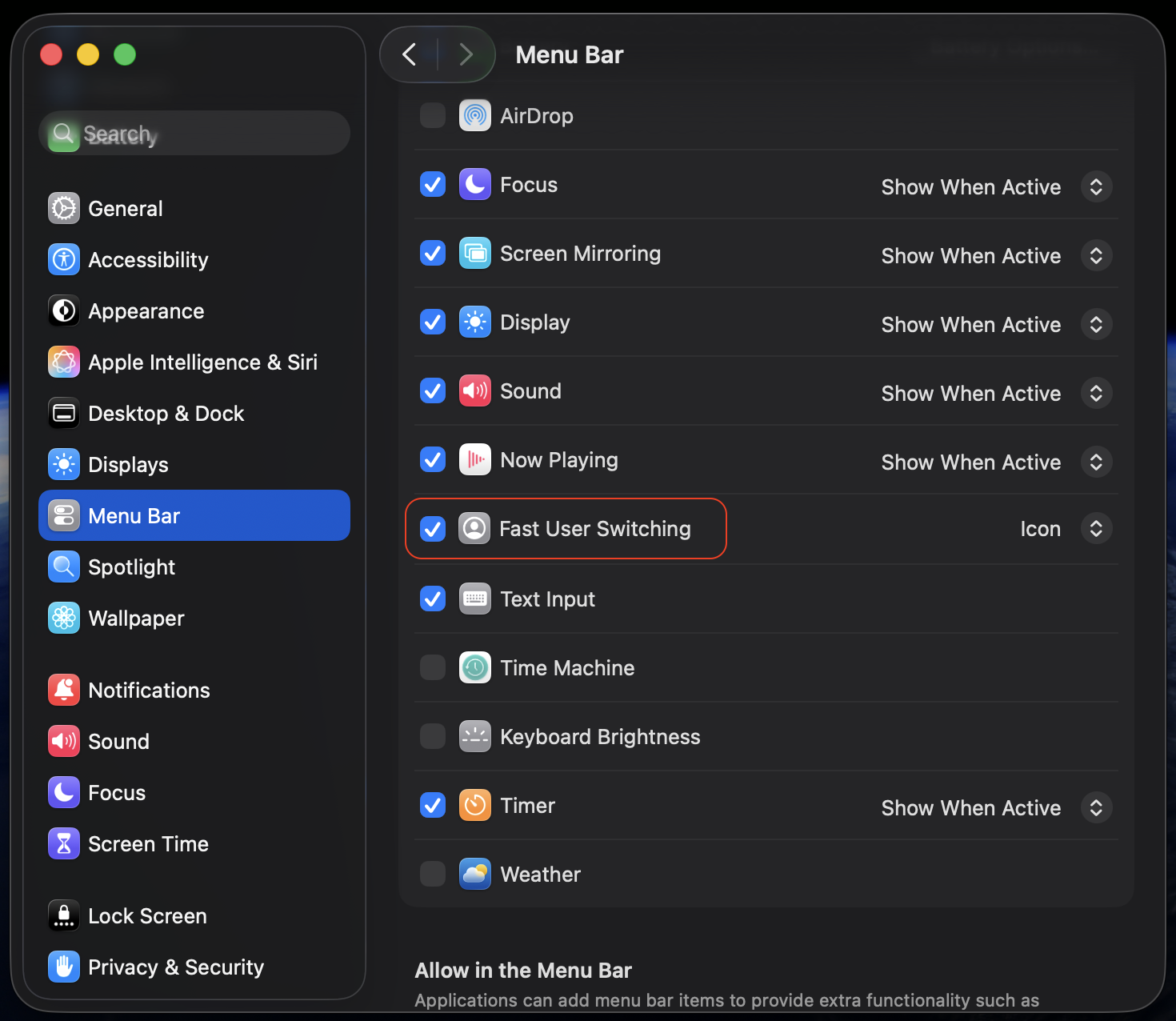This screenshot has height=1021, width=1176.
Task: Click the Notifications bell icon in sidebar
Action: pyautogui.click(x=64, y=691)
